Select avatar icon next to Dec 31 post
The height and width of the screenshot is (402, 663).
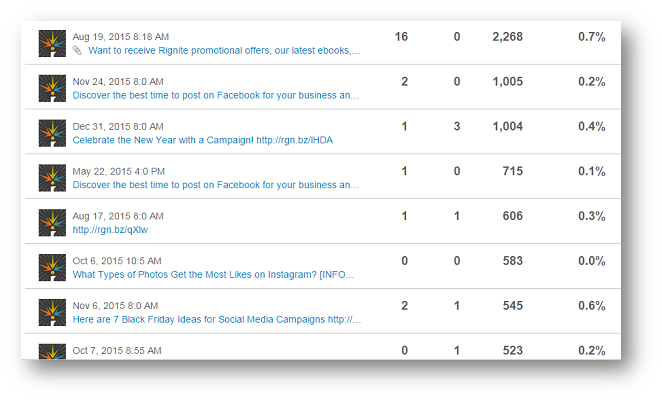pyautogui.click(x=52, y=133)
